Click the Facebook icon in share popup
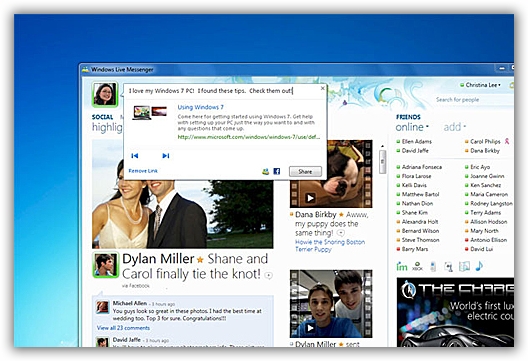This screenshot has height=361, width=528. pos(277,171)
